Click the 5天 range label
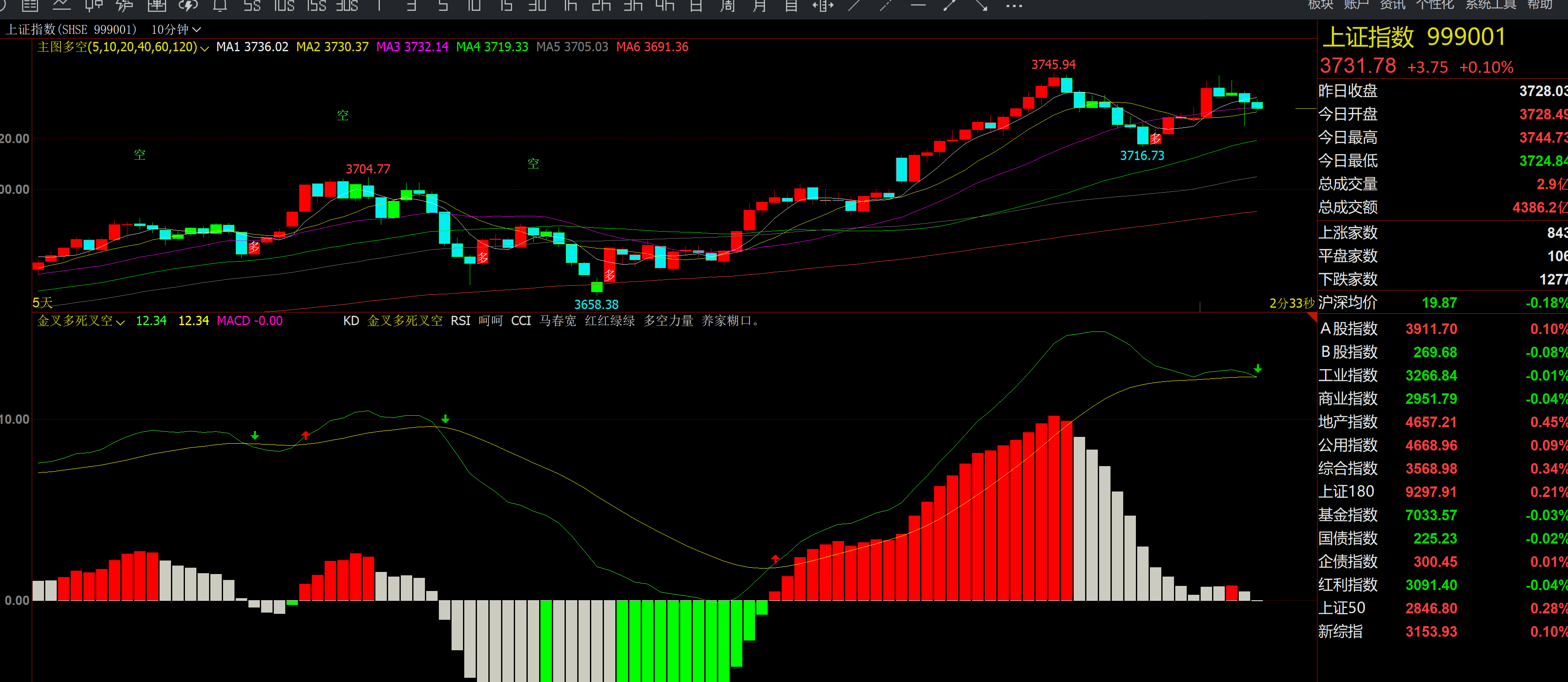Screen dimensions: 1568x682 (43, 303)
